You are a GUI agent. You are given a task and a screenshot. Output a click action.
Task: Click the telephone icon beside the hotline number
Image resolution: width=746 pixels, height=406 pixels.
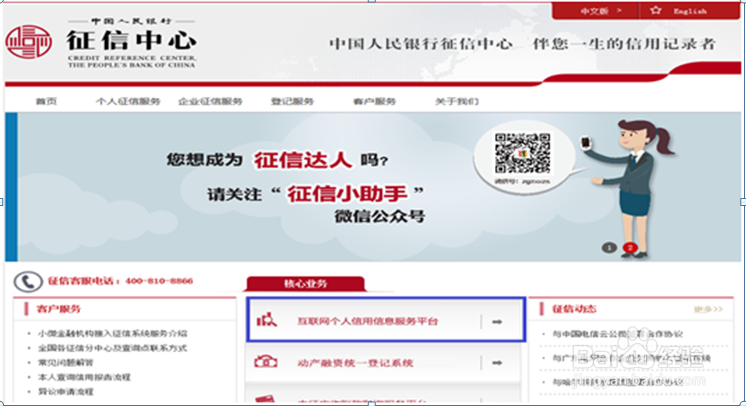pyautogui.click(x=28, y=282)
